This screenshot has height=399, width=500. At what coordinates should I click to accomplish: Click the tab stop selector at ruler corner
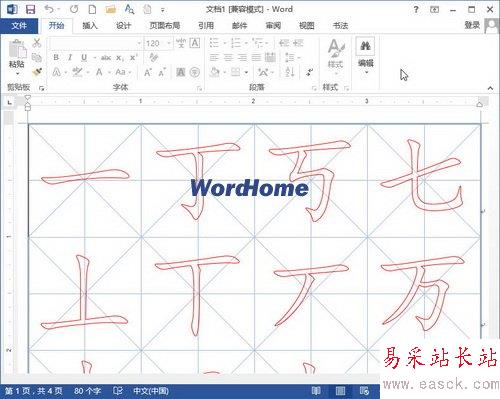(9, 102)
